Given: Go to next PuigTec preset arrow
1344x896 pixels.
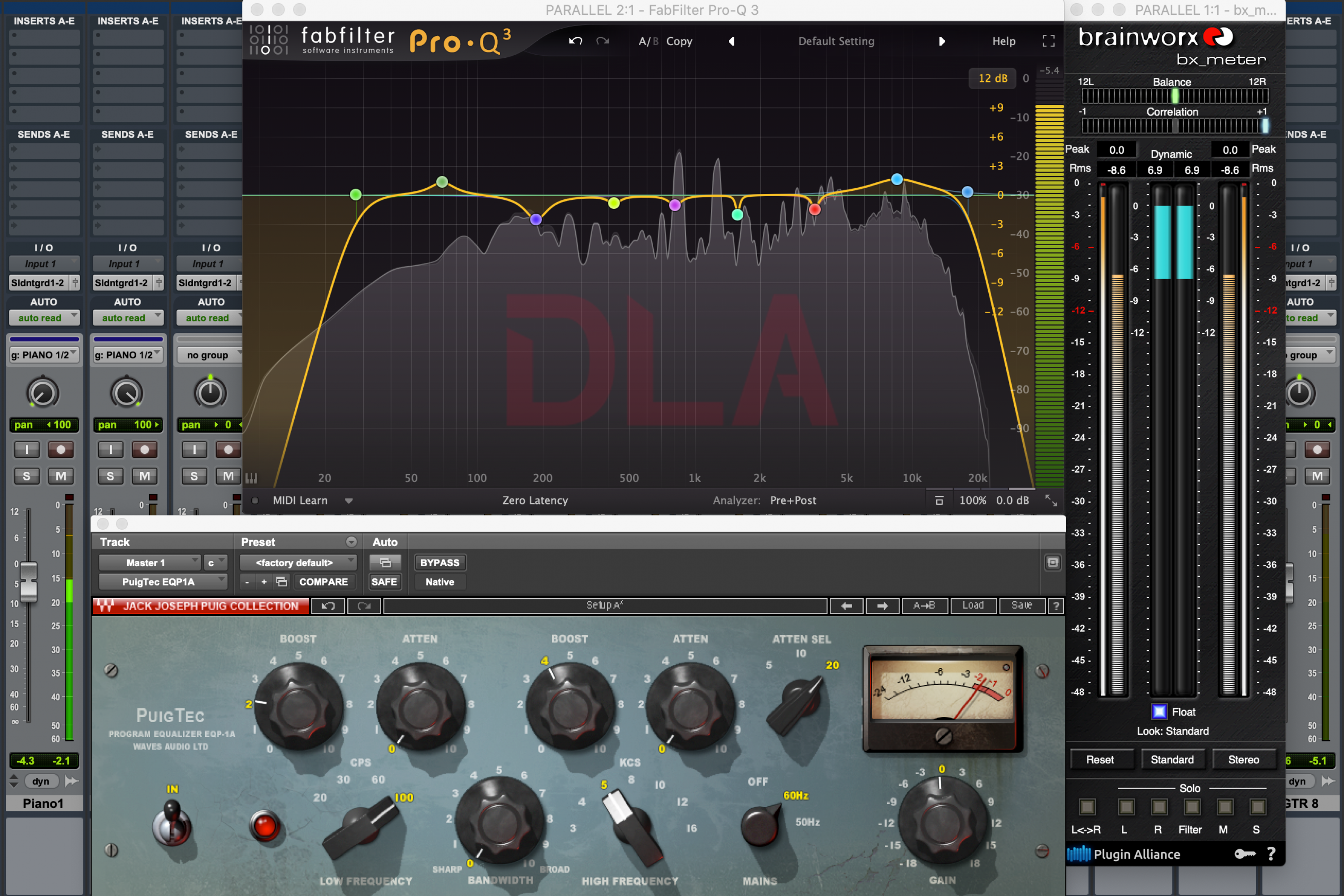Looking at the screenshot, I should pyautogui.click(x=882, y=606).
